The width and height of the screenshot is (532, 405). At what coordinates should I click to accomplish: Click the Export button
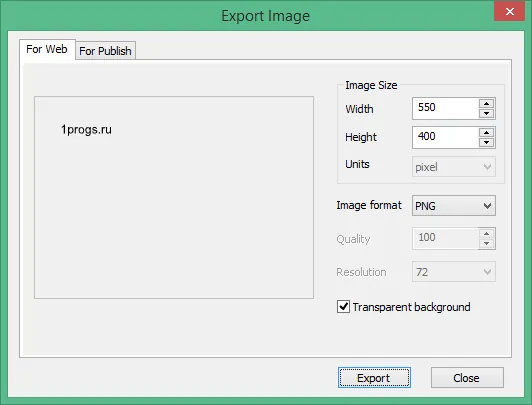pos(374,378)
